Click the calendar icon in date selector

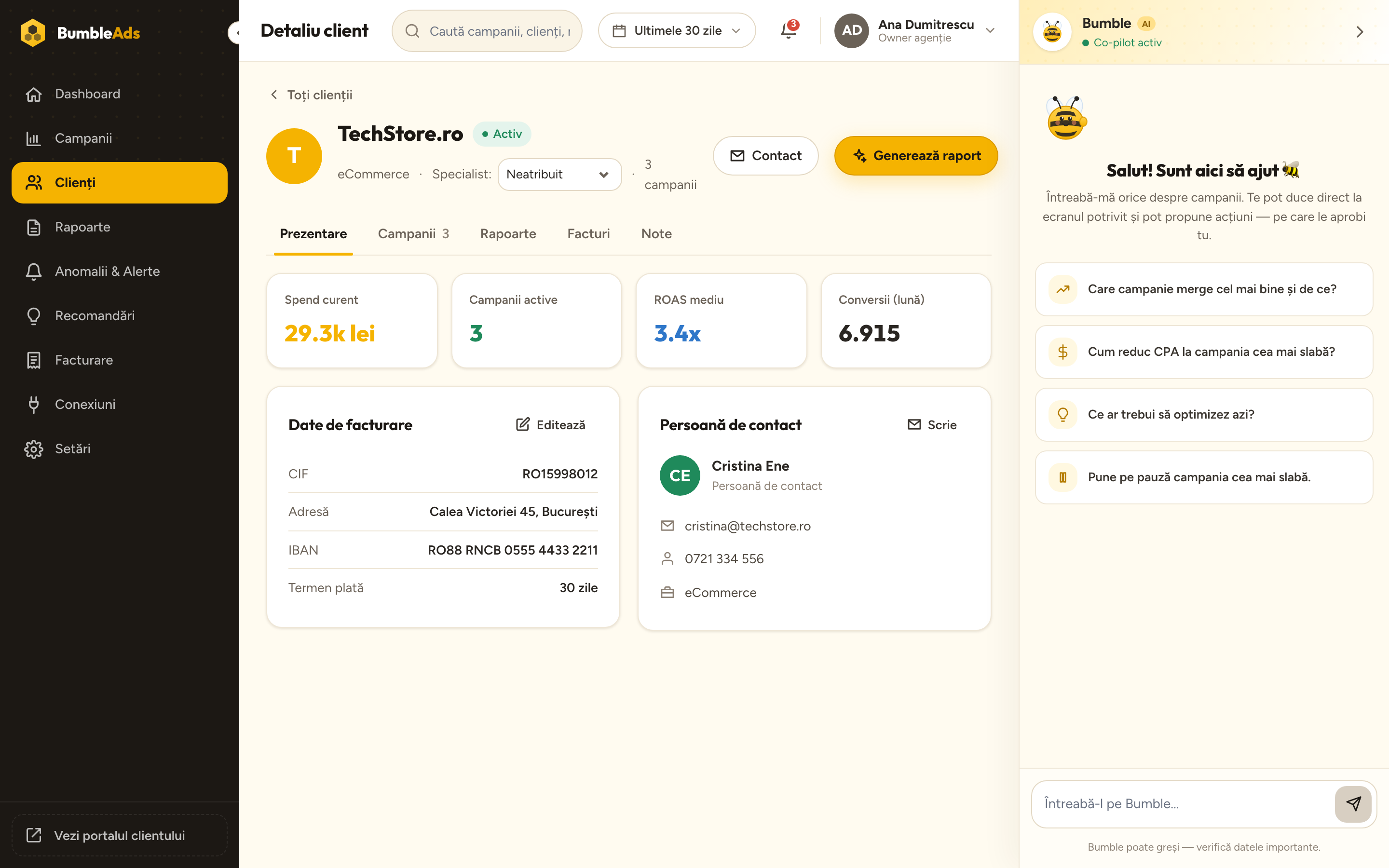coord(619,31)
